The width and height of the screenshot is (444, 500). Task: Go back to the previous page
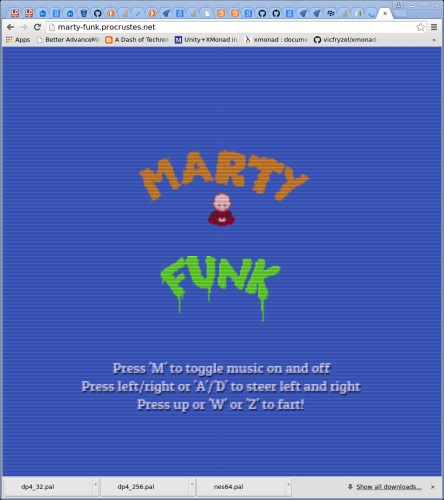[10, 27]
